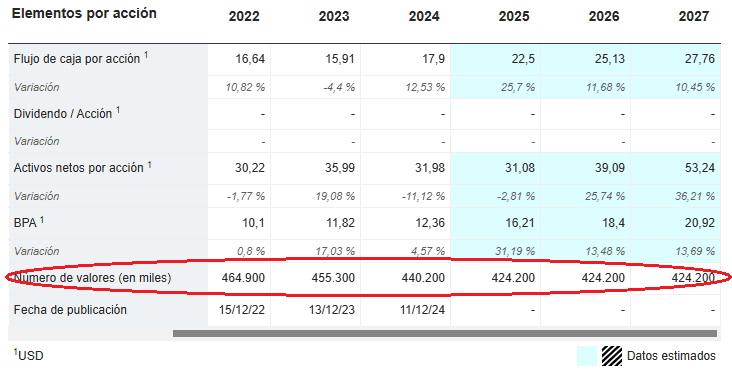
Task: Click the BPA row label
Action: point(29,223)
